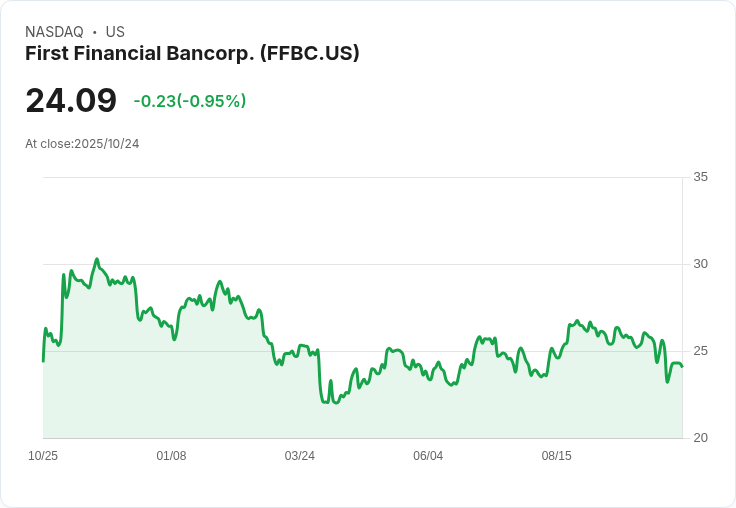Viewport: 736px width, 508px height.
Task: Click the 01/08 date on the x-axis
Action: tap(171, 456)
